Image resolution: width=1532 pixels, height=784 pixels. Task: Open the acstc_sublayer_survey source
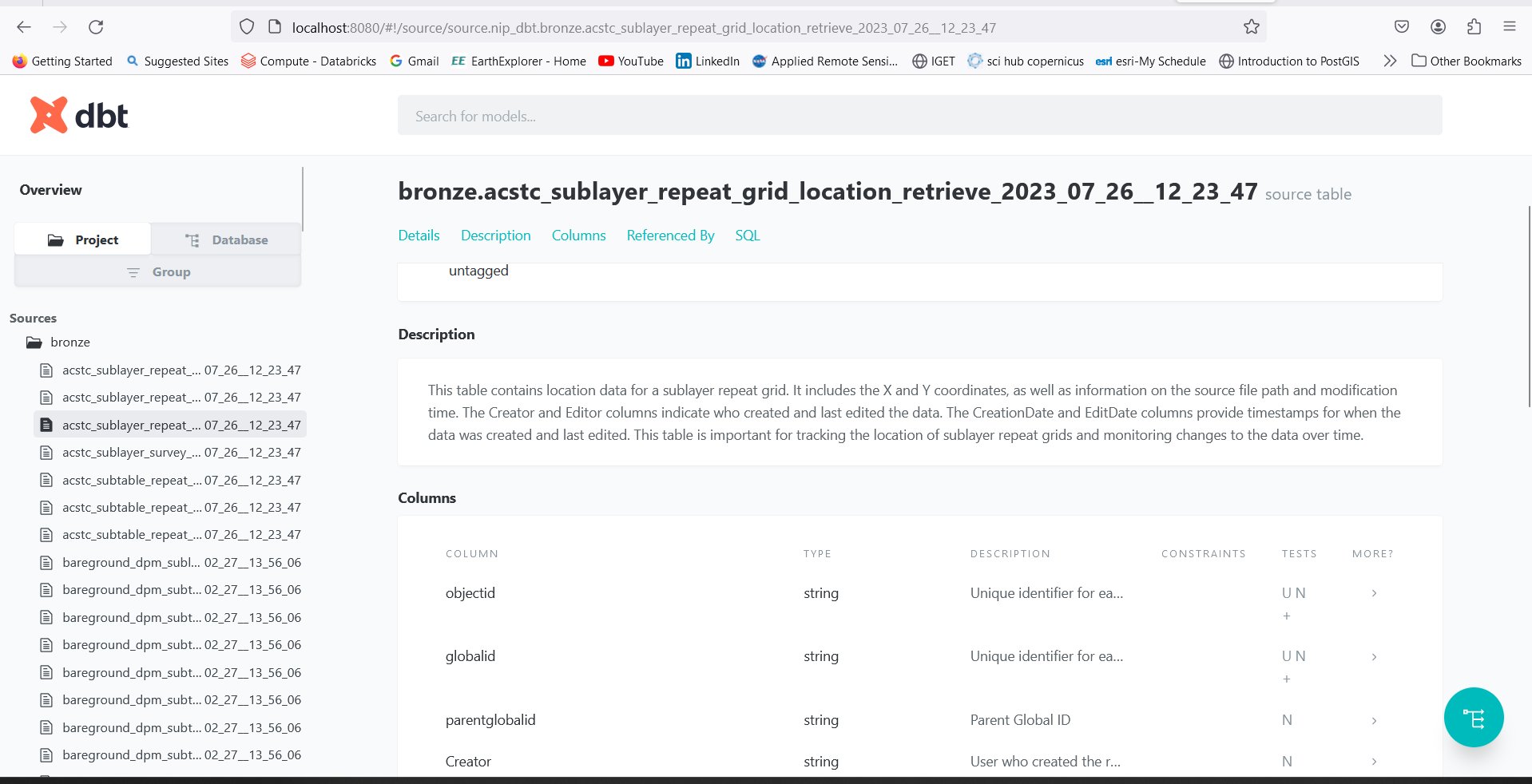pyautogui.click(x=170, y=452)
